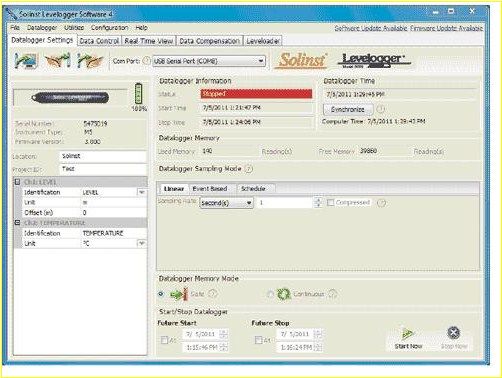Open the Slate help question mark
This screenshot has width=502, height=378.
212,294
